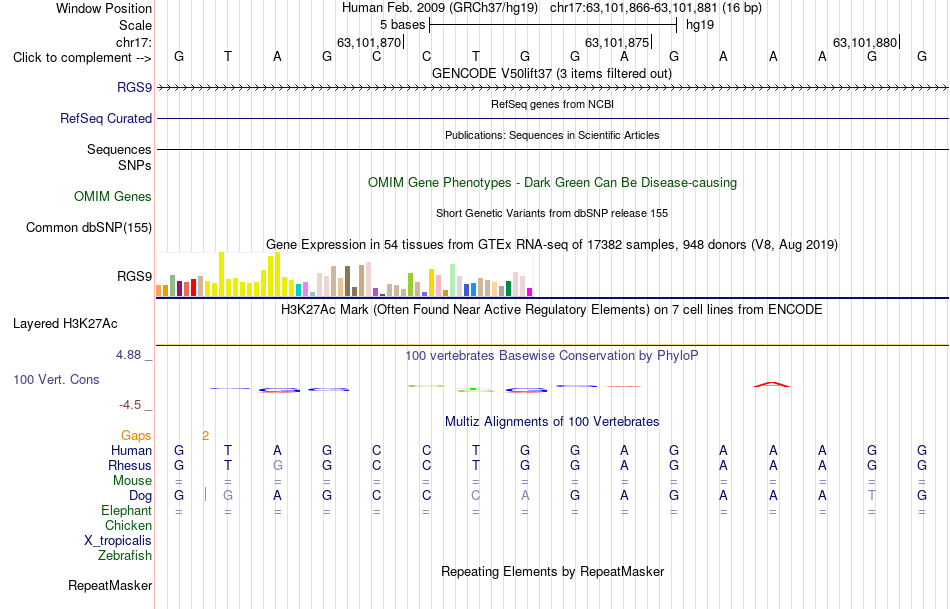Open the RefSeq Curated track label
This screenshot has height=609, width=950.
pyautogui.click(x=106, y=118)
